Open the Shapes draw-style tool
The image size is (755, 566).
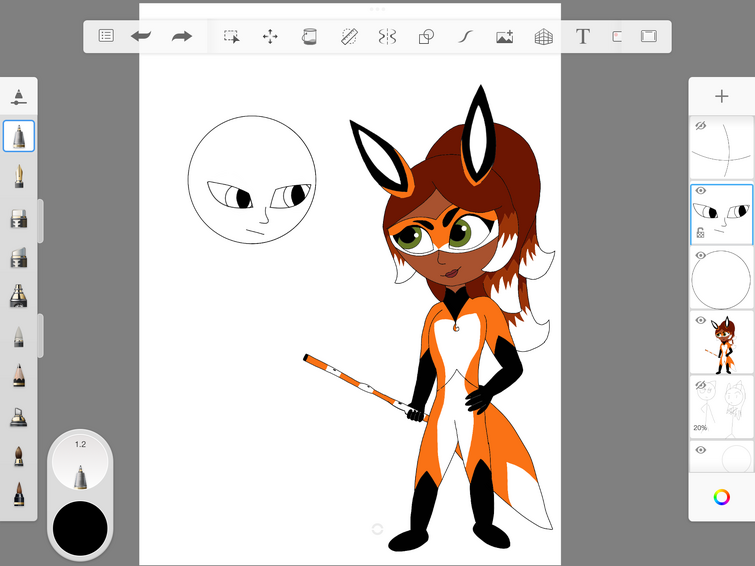426,37
